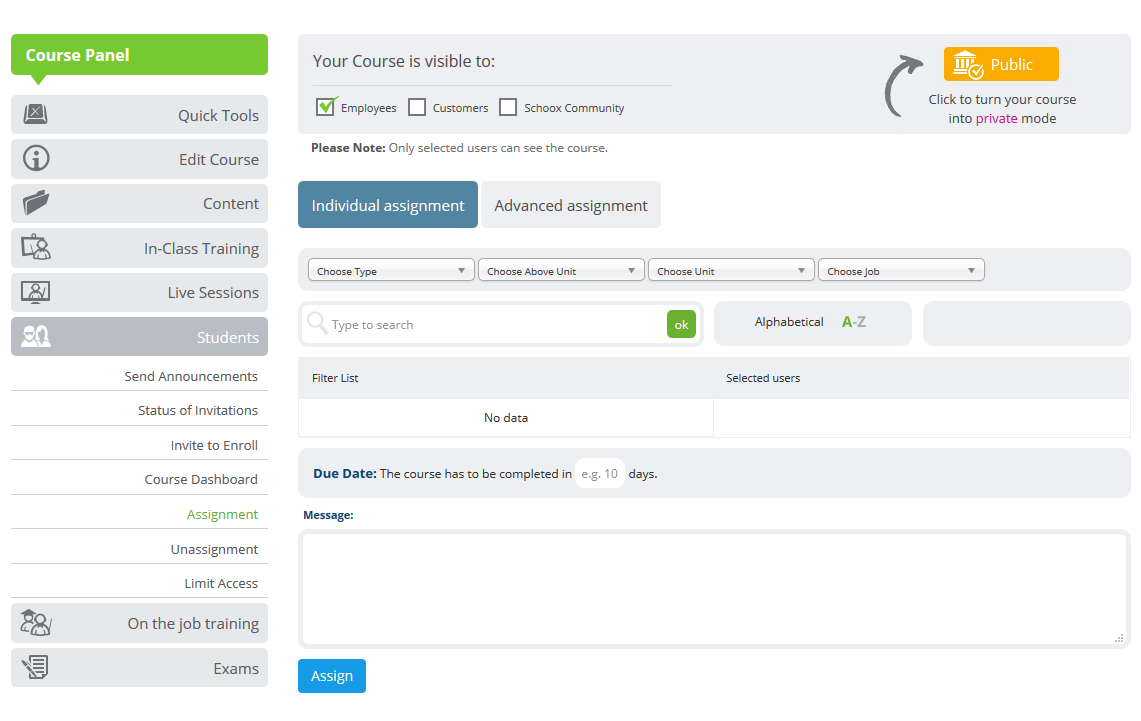Open Quick Tools panel item

click(x=139, y=115)
